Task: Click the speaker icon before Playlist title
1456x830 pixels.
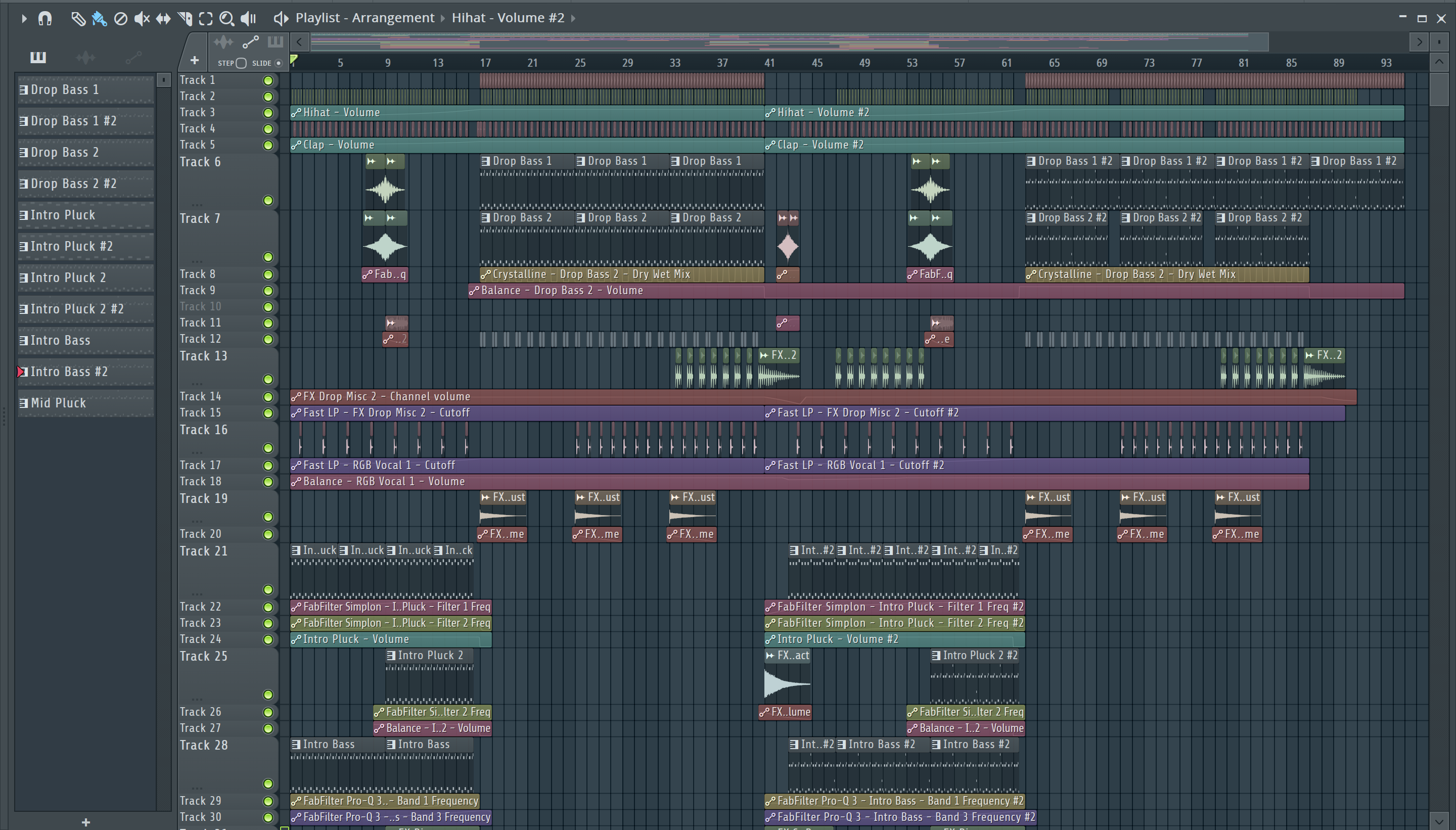Action: click(x=281, y=18)
